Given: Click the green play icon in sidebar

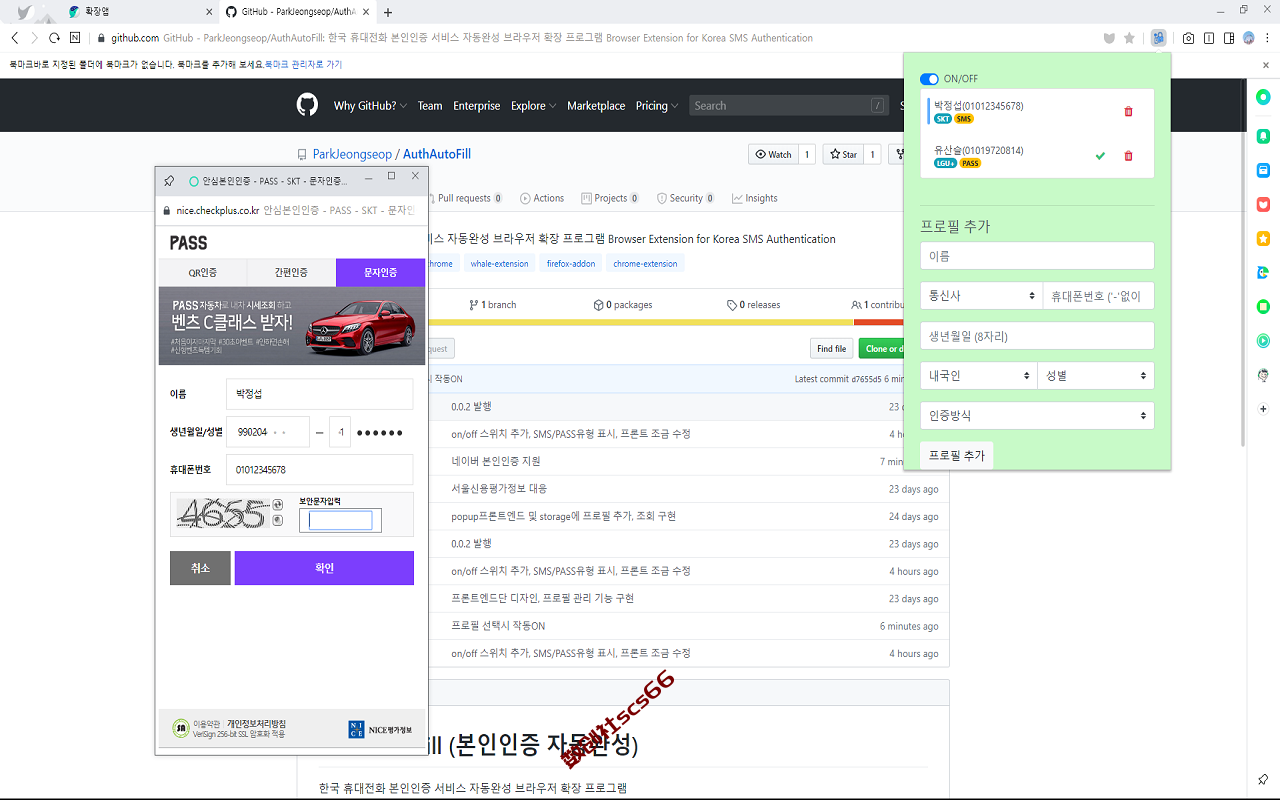Looking at the screenshot, I should point(1263,341).
